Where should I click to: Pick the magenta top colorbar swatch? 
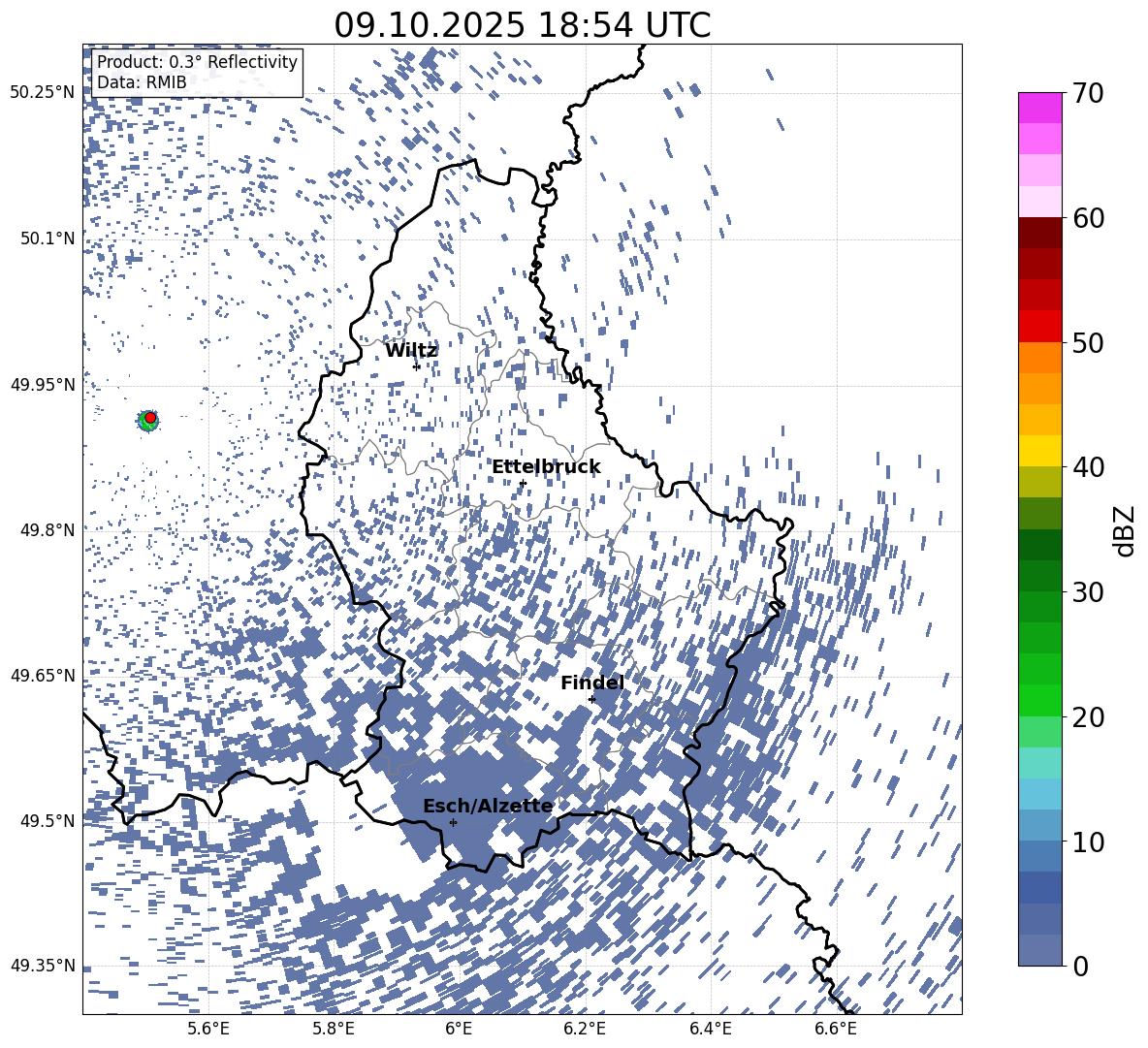(1039, 108)
